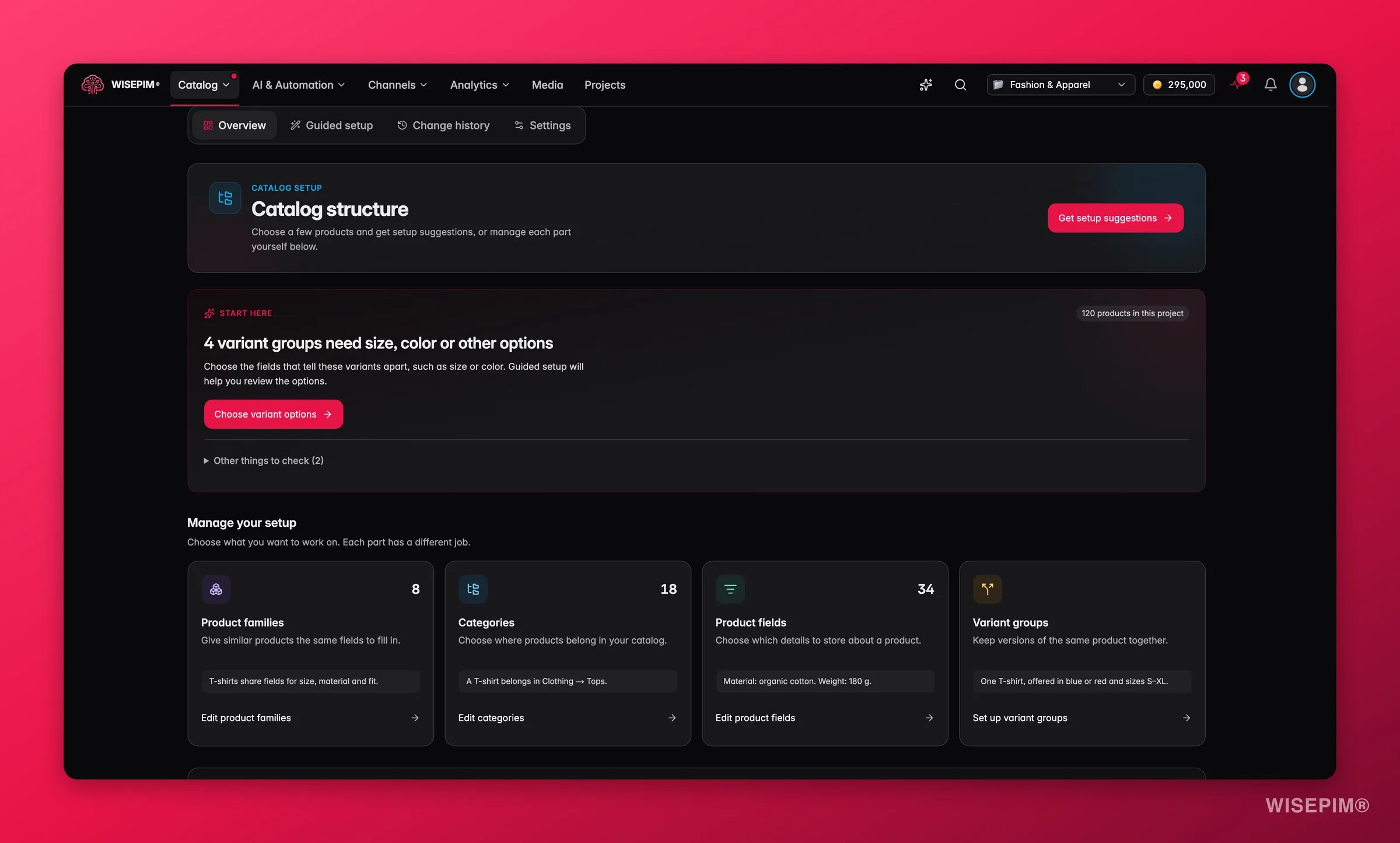Click 'A T-shirt belongs in Clothing → Tops.' example

(568, 681)
